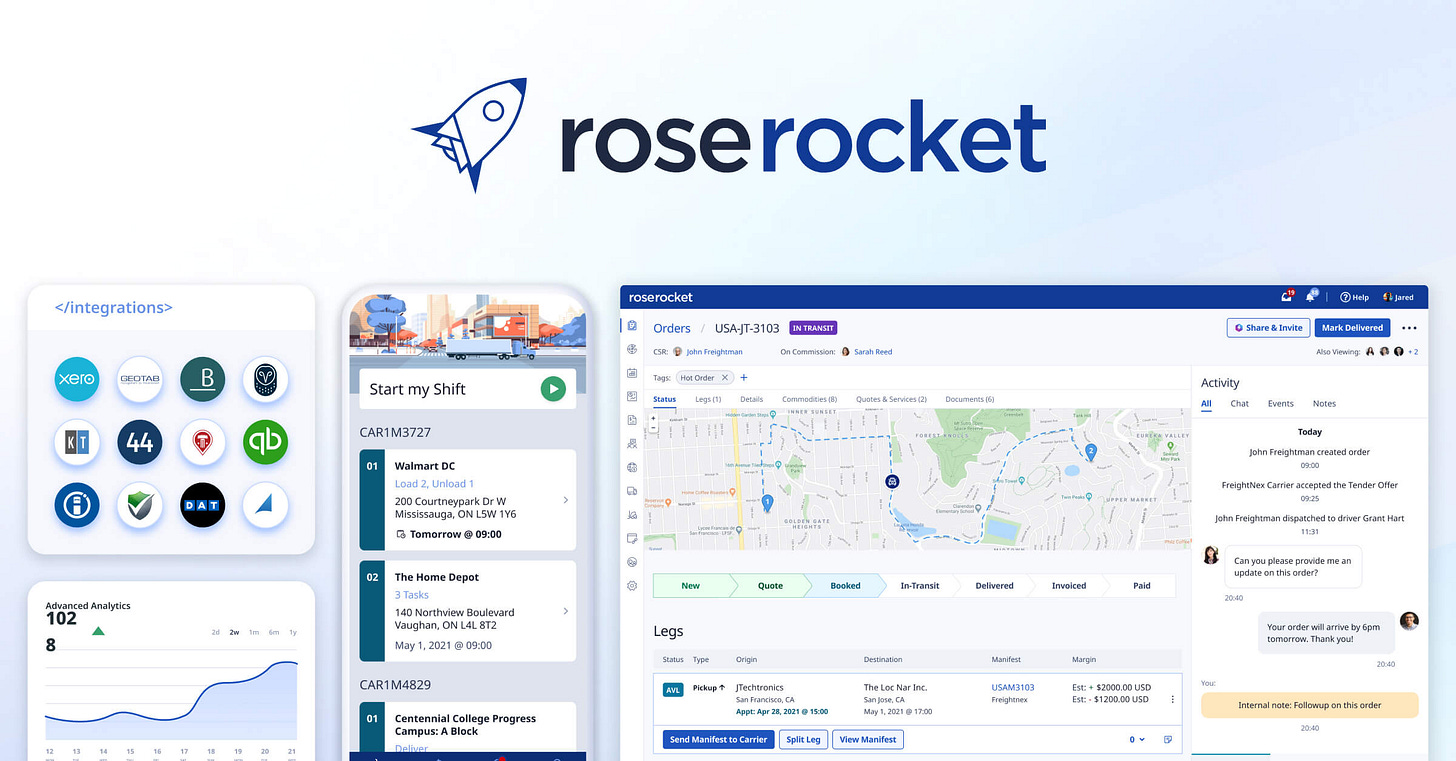Open the JTechtronics leg three-dot menu
Screen dimensions: 1456x761
pos(1173,699)
